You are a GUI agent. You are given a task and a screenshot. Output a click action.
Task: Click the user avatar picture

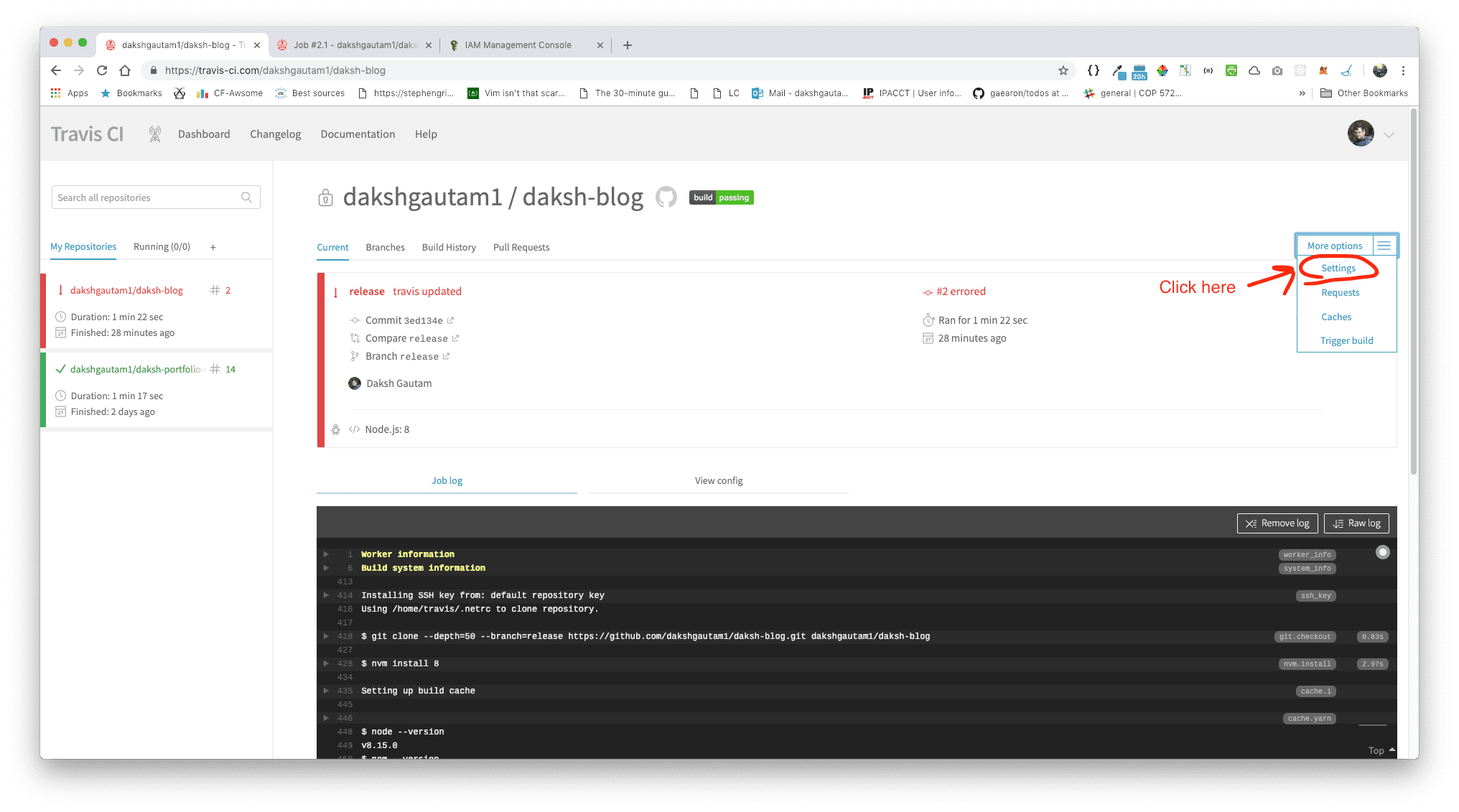click(x=1360, y=134)
